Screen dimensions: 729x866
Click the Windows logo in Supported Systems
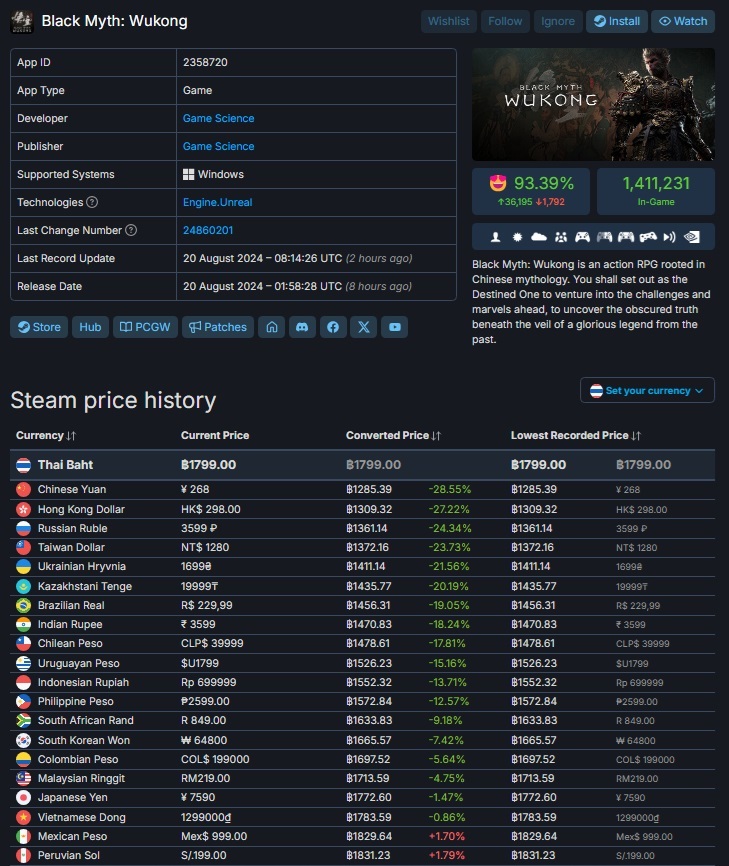[188, 175]
